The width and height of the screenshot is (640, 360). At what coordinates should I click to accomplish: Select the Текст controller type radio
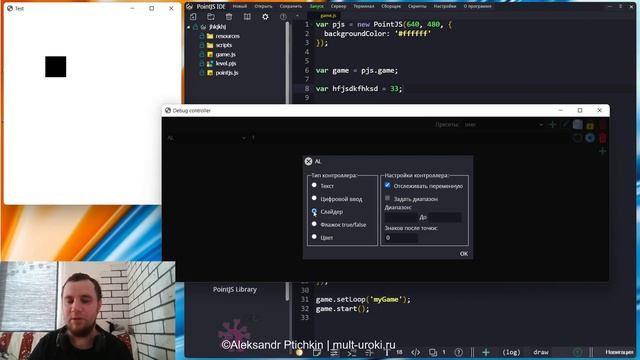point(314,185)
